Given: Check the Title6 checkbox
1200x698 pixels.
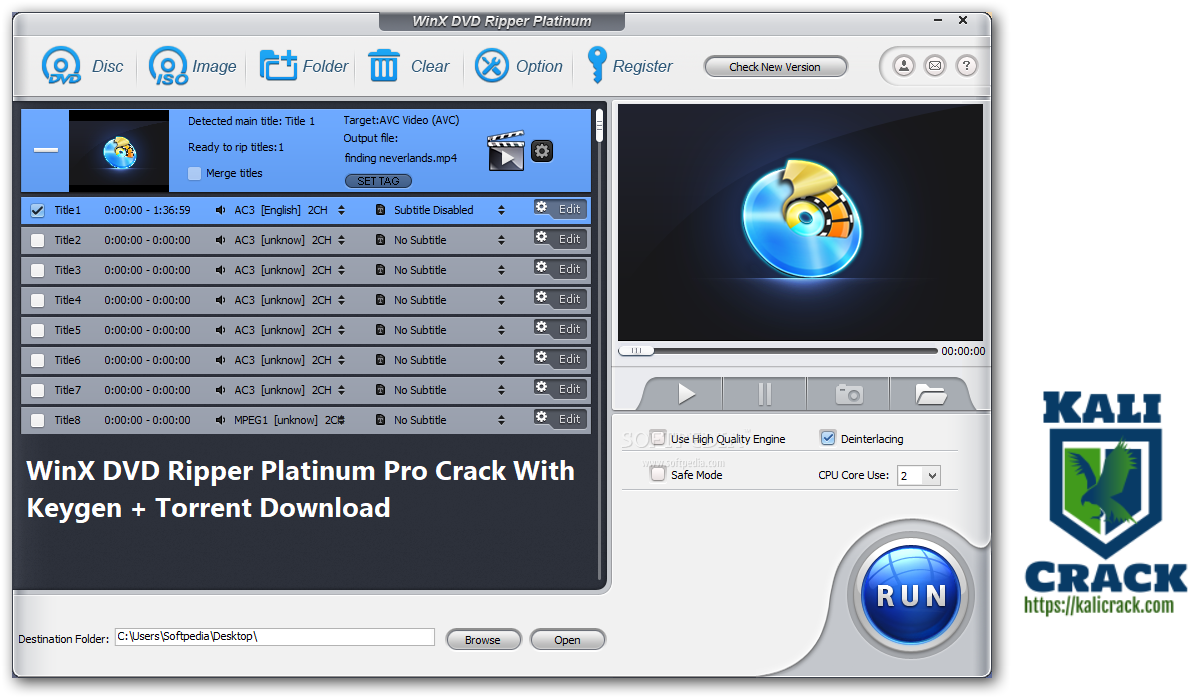Looking at the screenshot, I should tap(37, 360).
